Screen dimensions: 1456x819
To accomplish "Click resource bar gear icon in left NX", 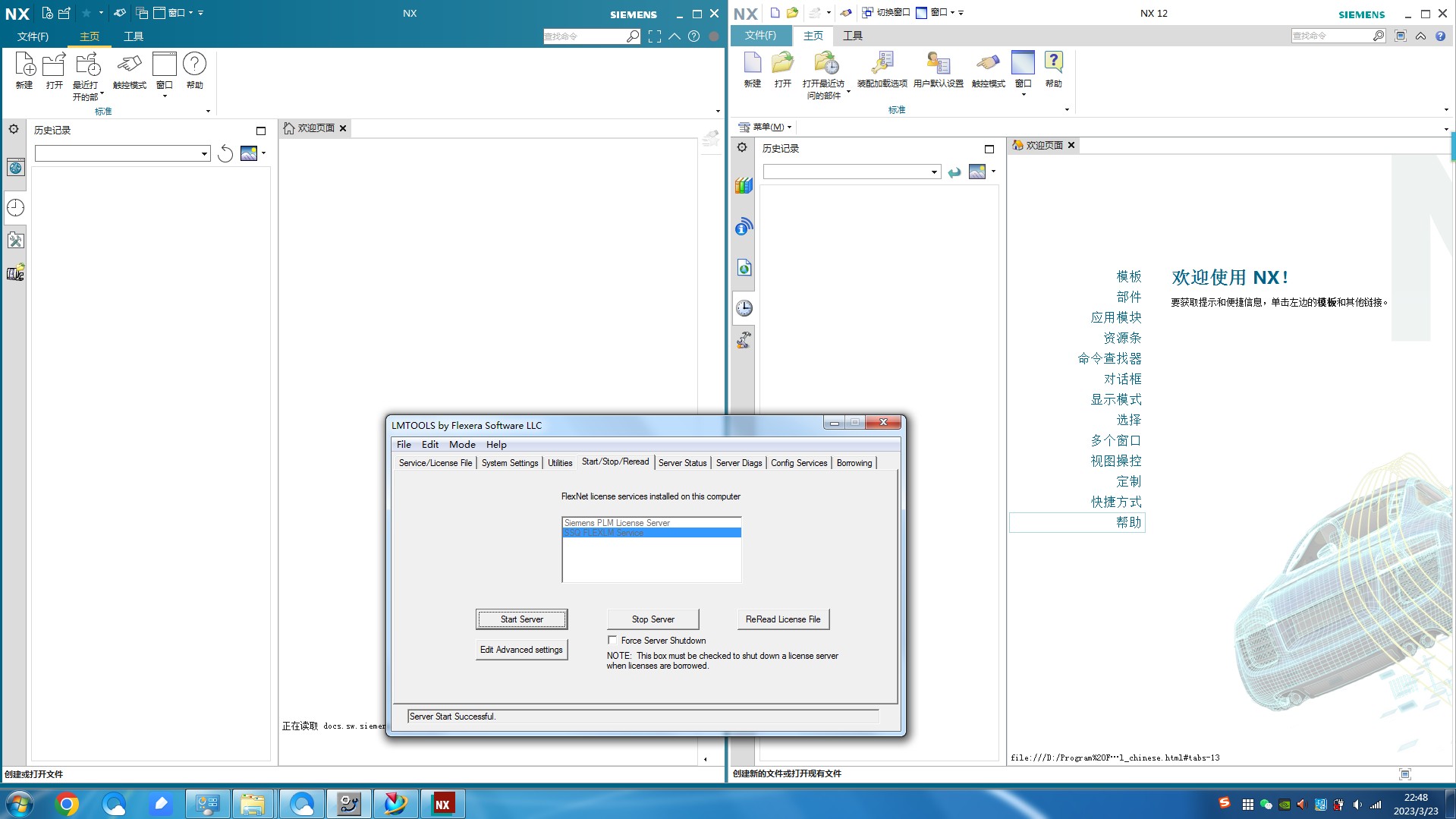I will coord(14,129).
